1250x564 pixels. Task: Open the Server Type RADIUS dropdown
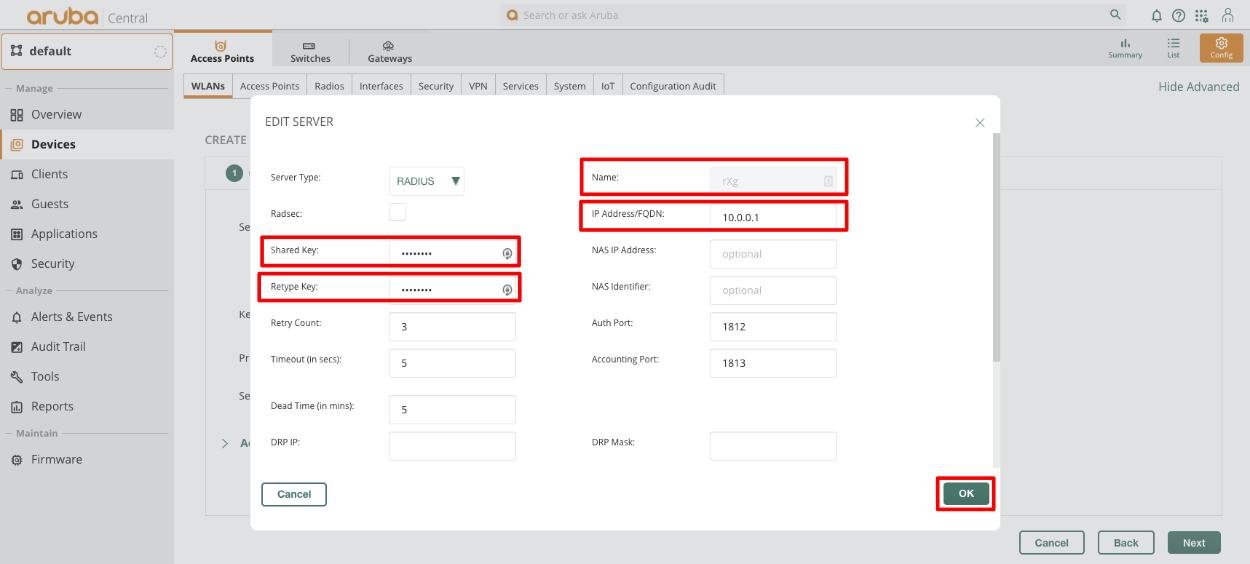click(427, 181)
